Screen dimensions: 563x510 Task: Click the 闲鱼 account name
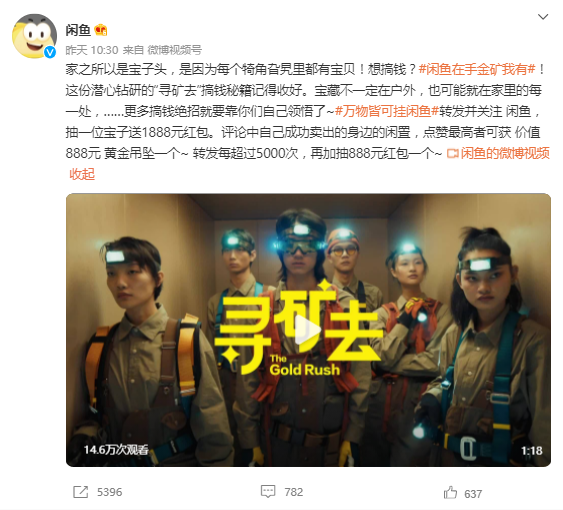[x=78, y=30]
